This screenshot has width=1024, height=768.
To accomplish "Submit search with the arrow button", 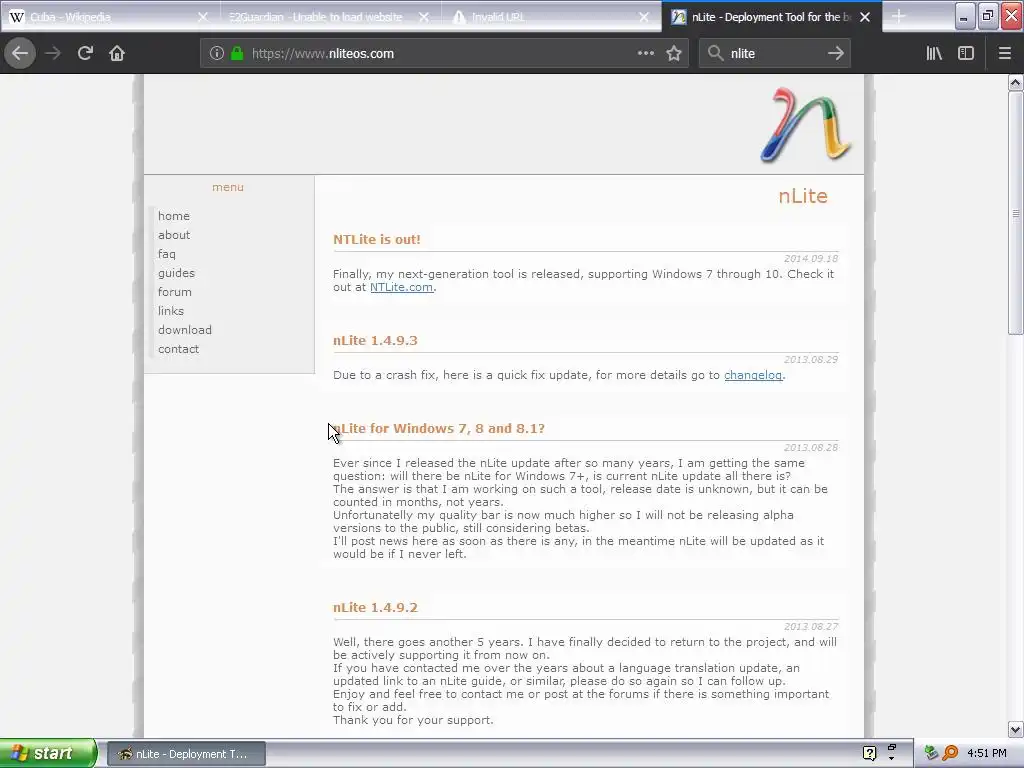I will 836,54.
